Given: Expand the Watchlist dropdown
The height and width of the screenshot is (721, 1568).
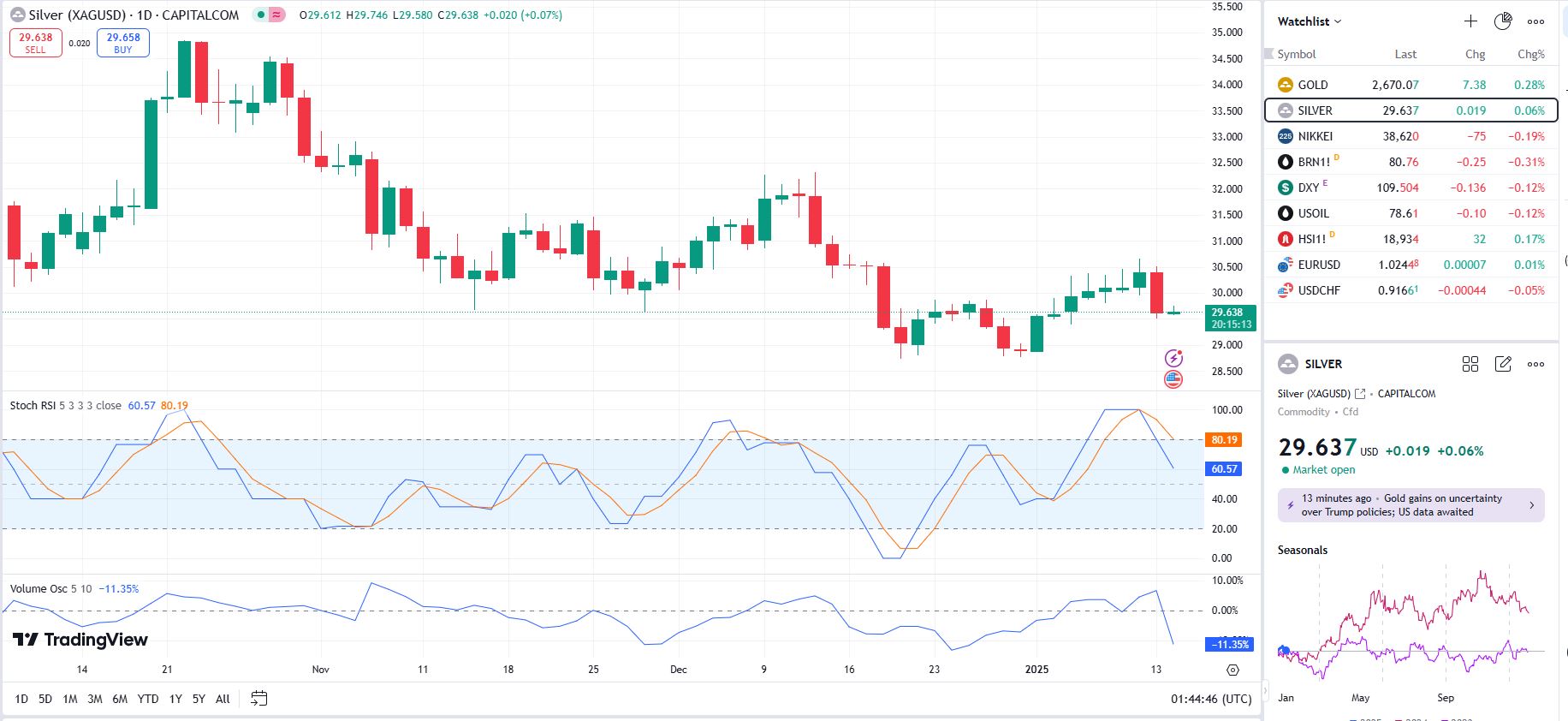Looking at the screenshot, I should click(x=1310, y=21).
